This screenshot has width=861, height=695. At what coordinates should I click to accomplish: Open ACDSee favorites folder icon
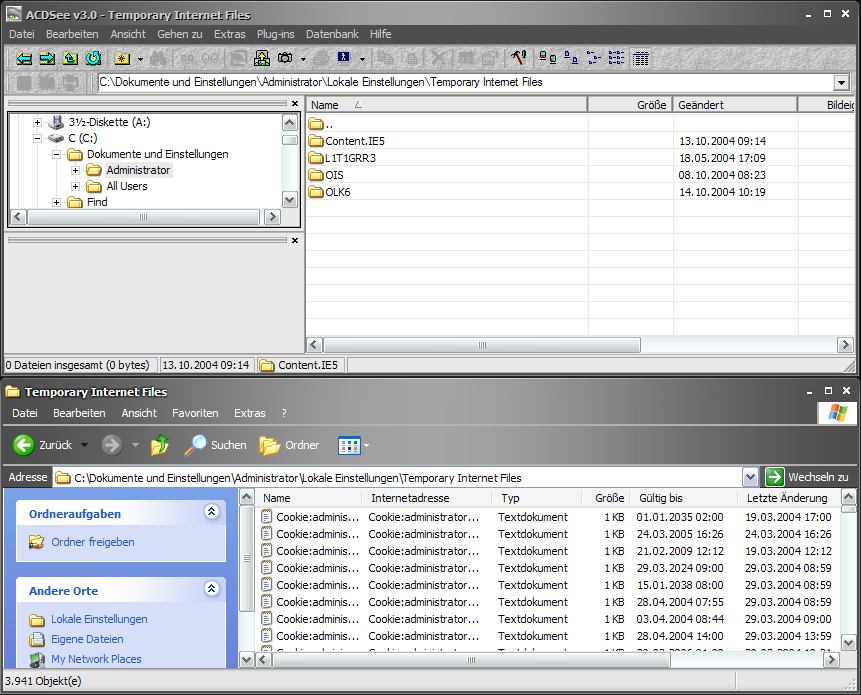pos(122,58)
